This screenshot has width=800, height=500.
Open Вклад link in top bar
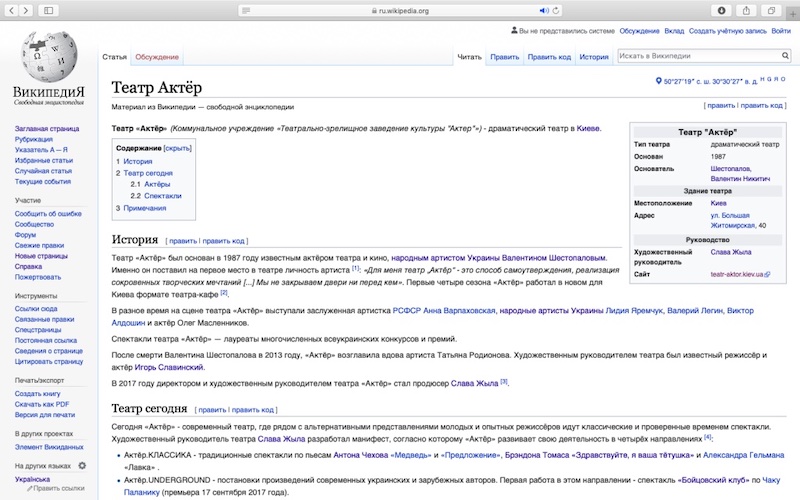pyautogui.click(x=674, y=31)
